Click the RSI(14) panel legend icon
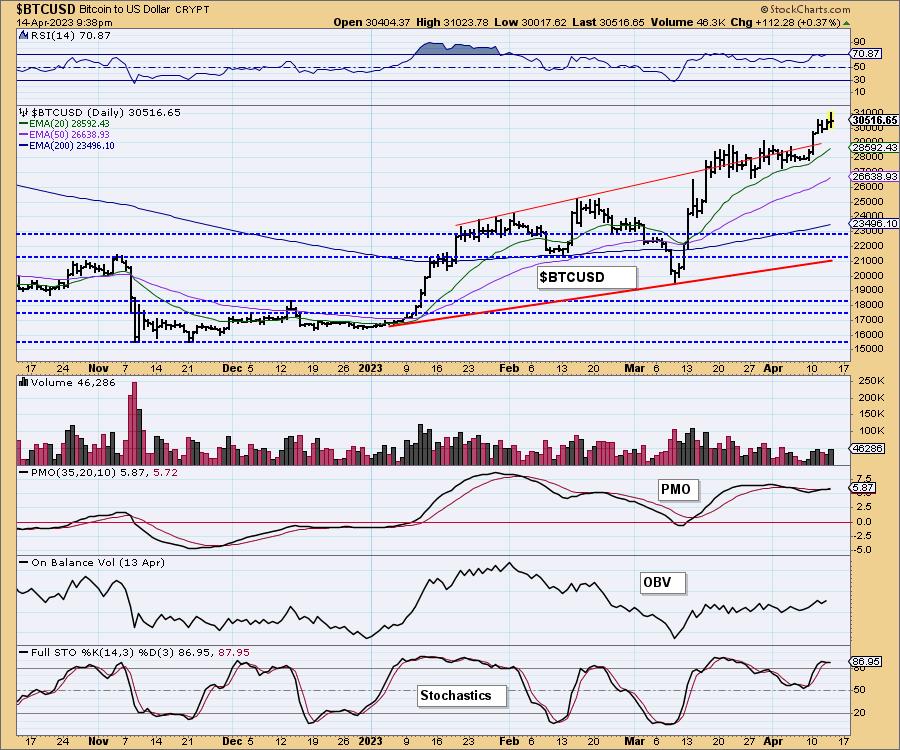The width and height of the screenshot is (900, 750). coord(23,36)
